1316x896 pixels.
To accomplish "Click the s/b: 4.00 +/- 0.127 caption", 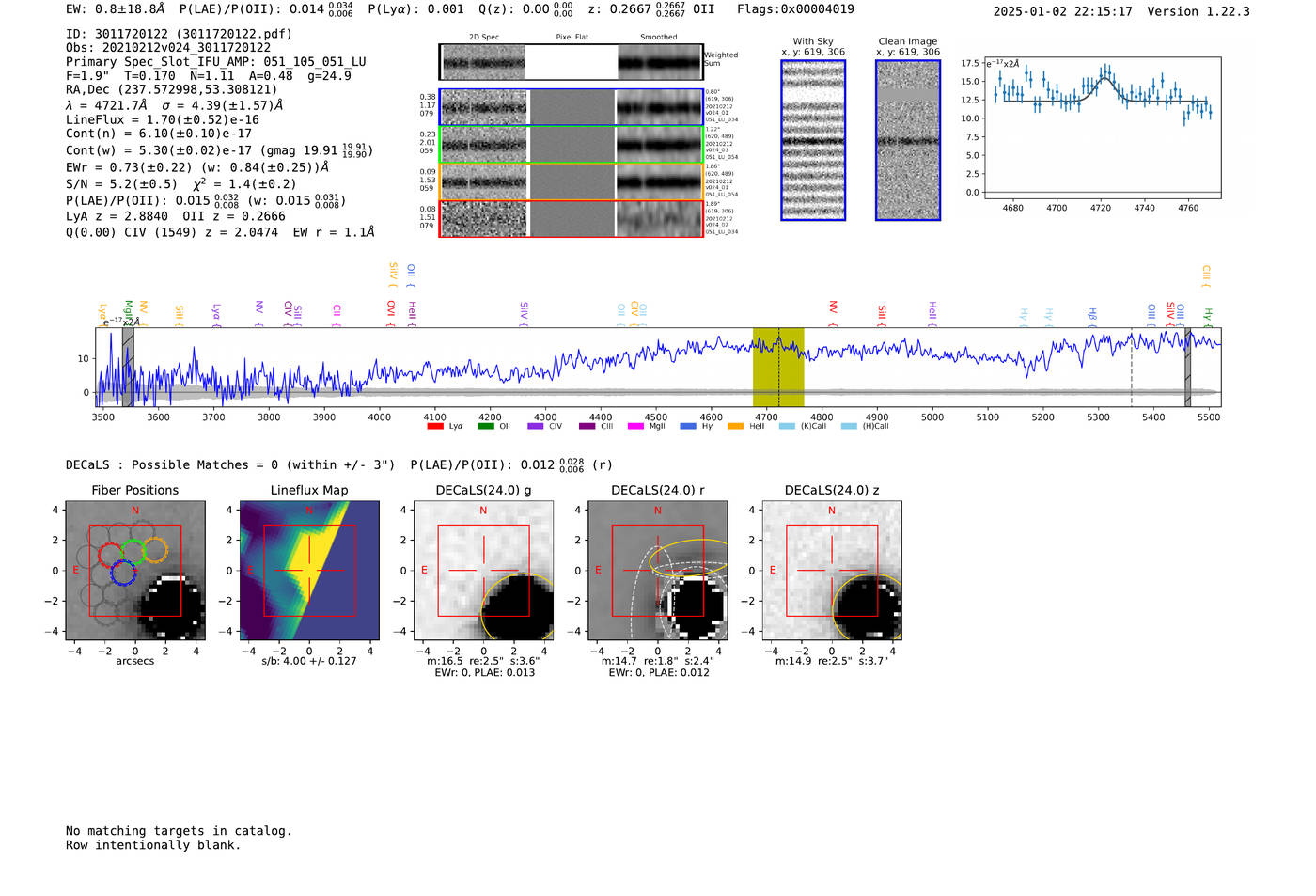I will [x=309, y=661].
